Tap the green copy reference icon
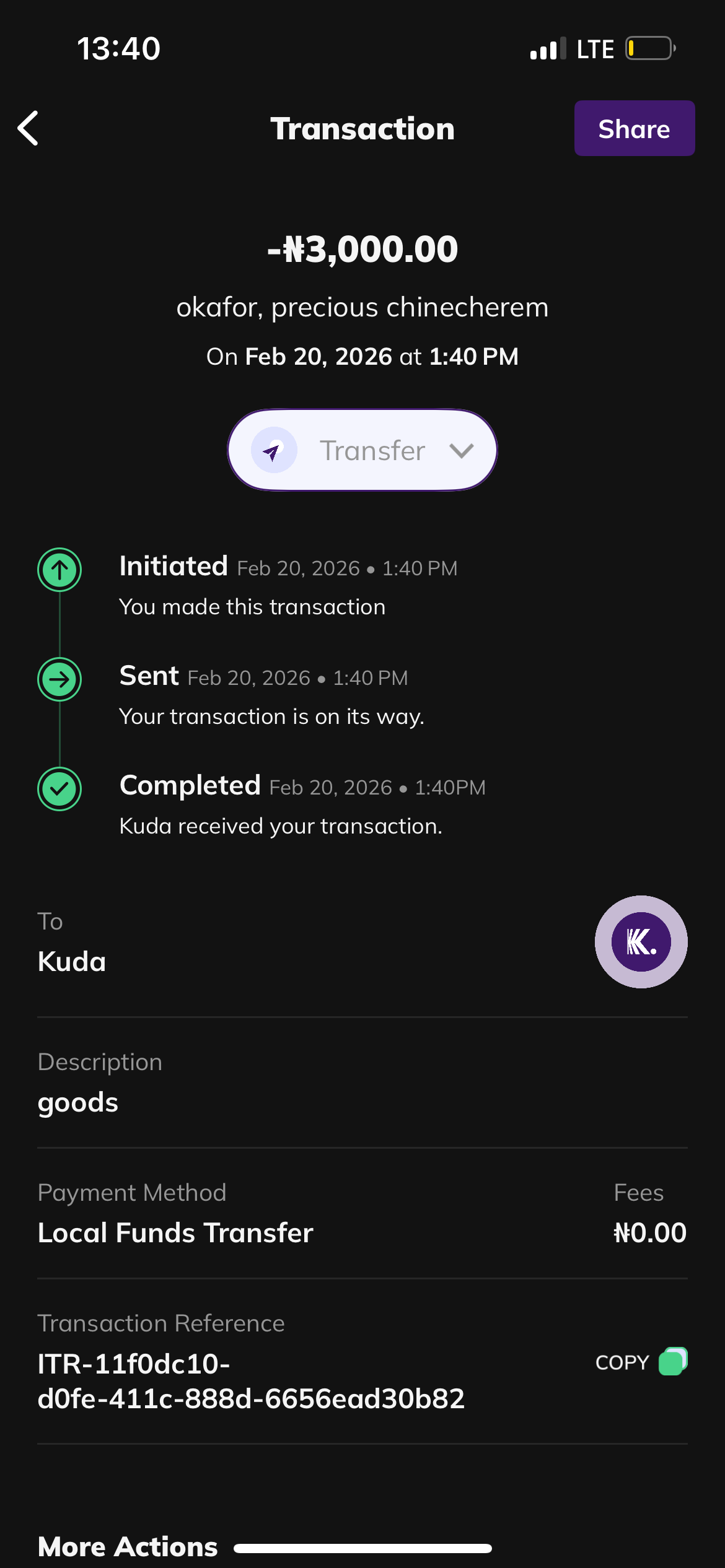Screen dimensions: 725x1568 pos(673,1361)
